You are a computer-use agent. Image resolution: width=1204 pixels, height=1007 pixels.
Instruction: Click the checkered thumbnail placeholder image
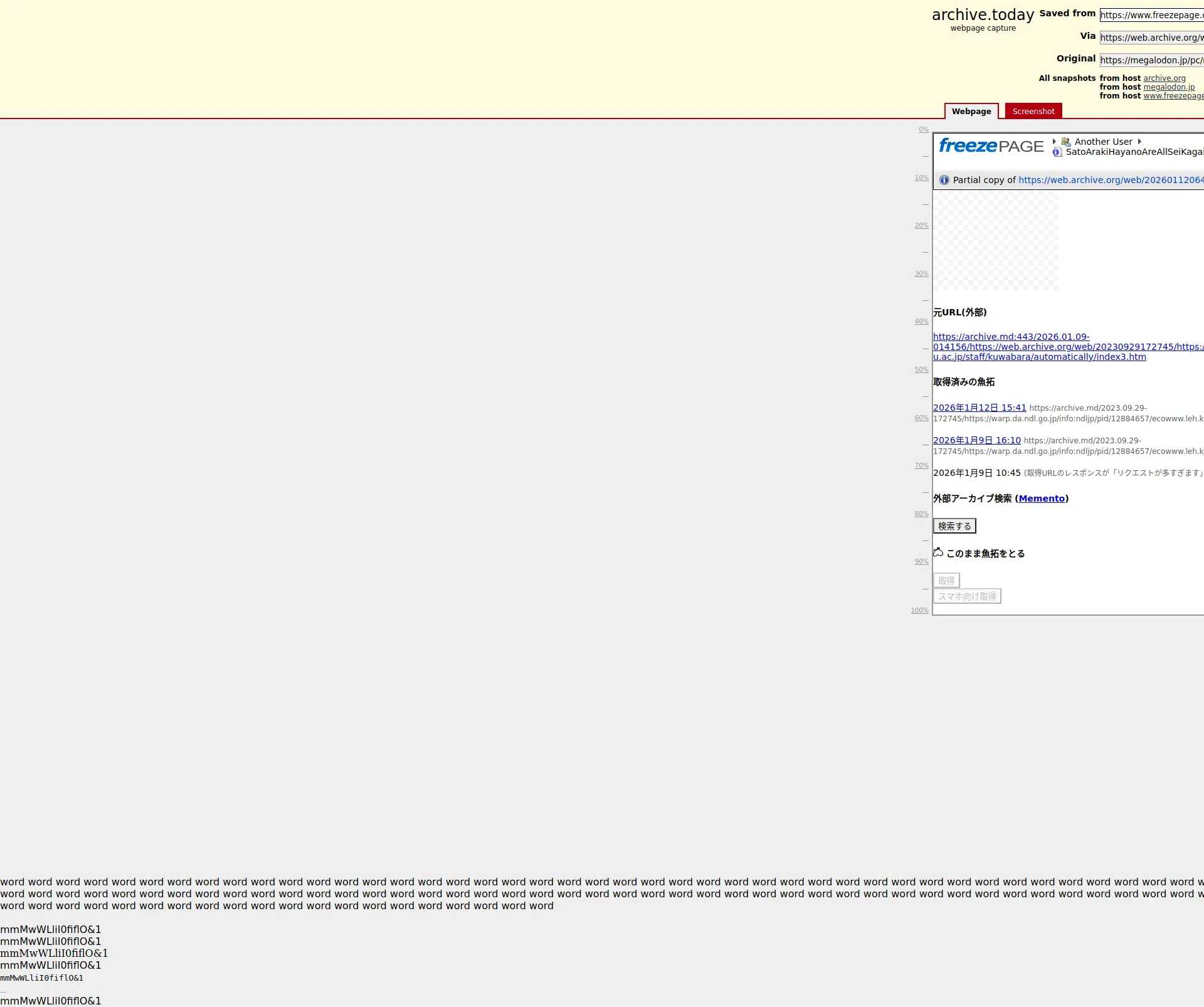[x=995, y=242]
